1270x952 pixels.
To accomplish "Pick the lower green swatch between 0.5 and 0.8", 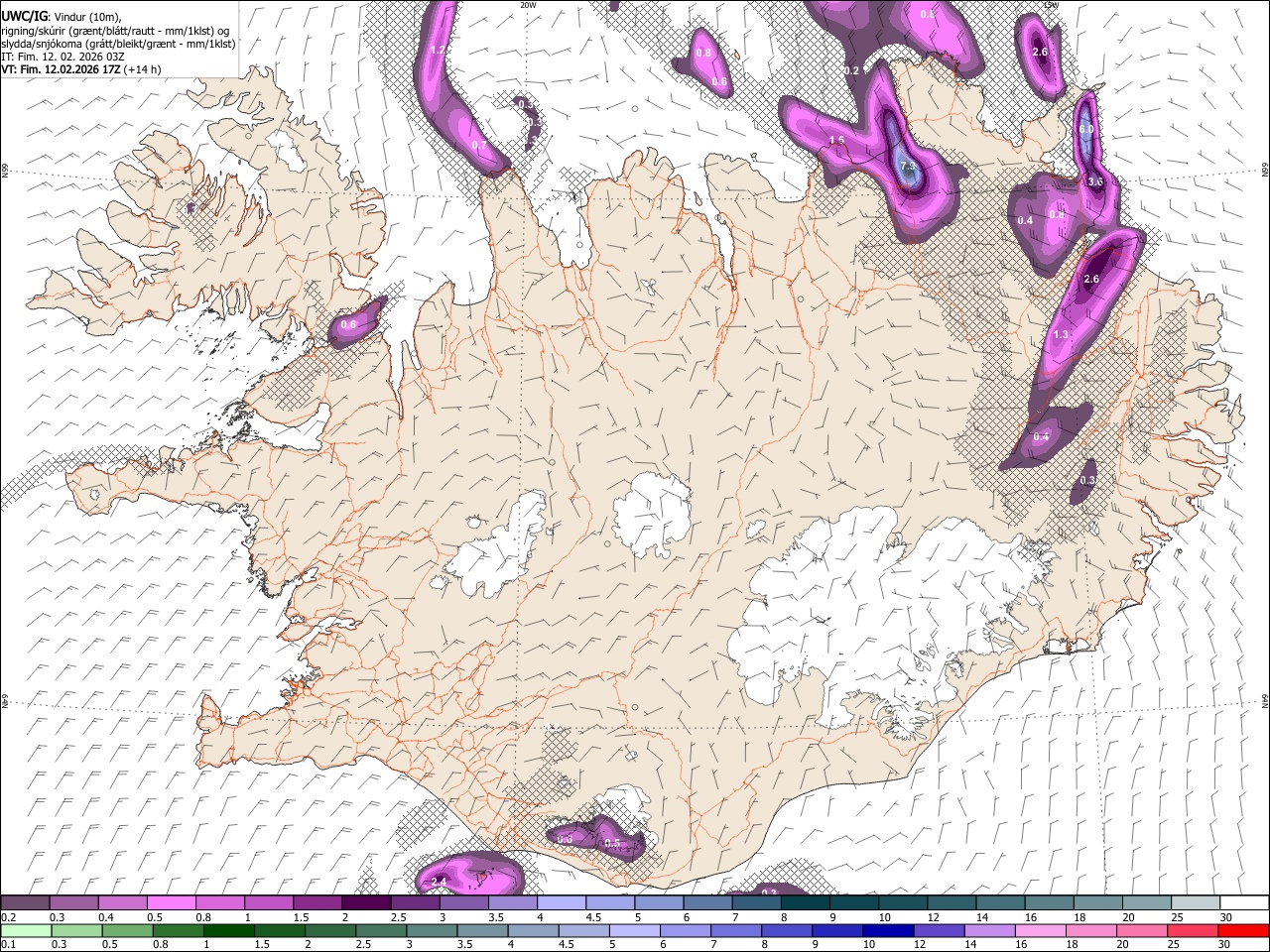I will click(127, 930).
